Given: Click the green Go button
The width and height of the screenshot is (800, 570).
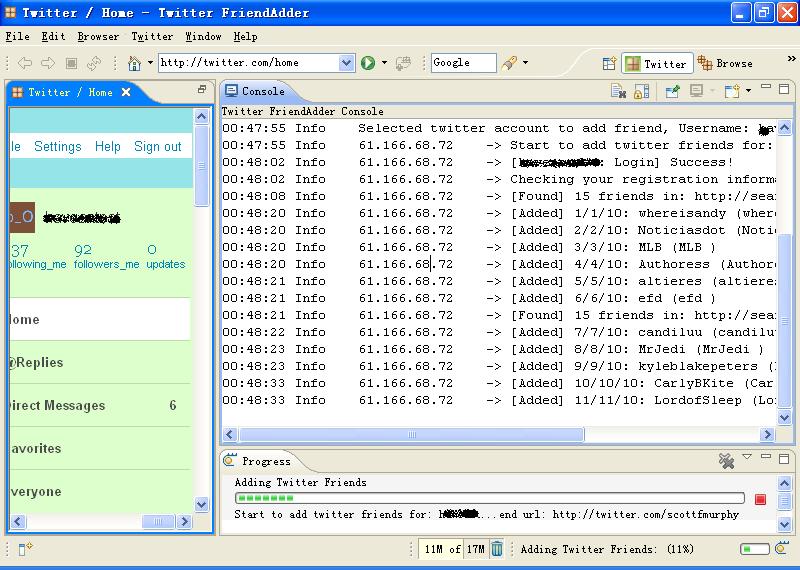Looking at the screenshot, I should tap(368, 63).
